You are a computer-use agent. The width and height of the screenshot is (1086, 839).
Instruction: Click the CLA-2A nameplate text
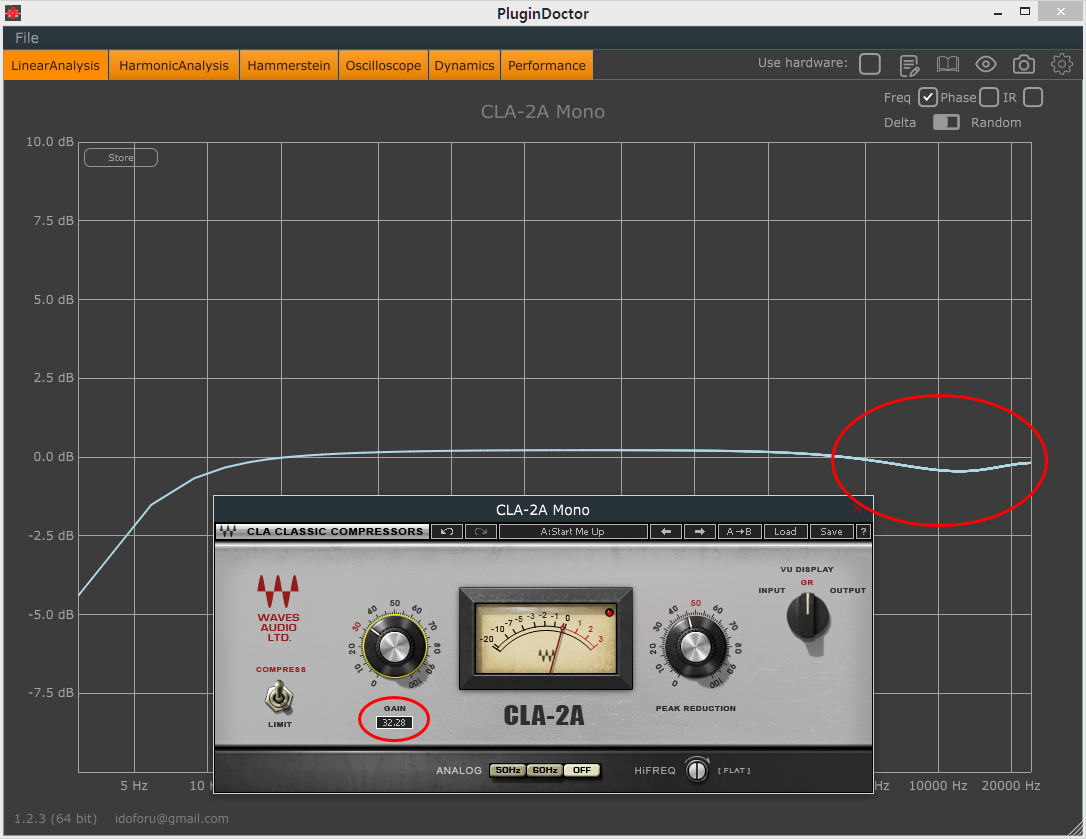[x=544, y=715]
